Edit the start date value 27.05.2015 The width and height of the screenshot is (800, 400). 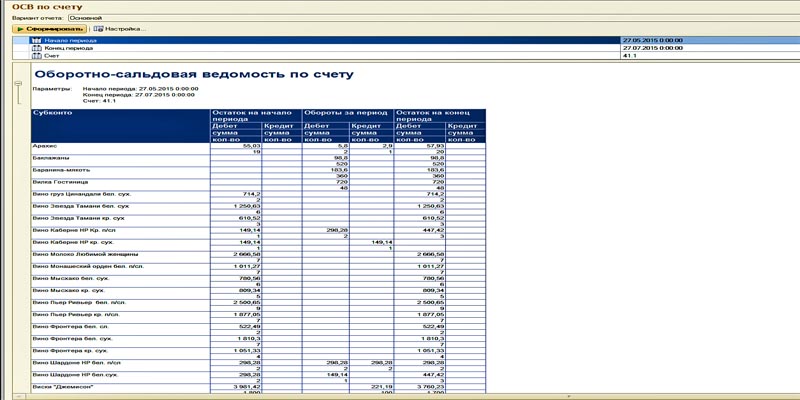pyautogui.click(x=650, y=41)
